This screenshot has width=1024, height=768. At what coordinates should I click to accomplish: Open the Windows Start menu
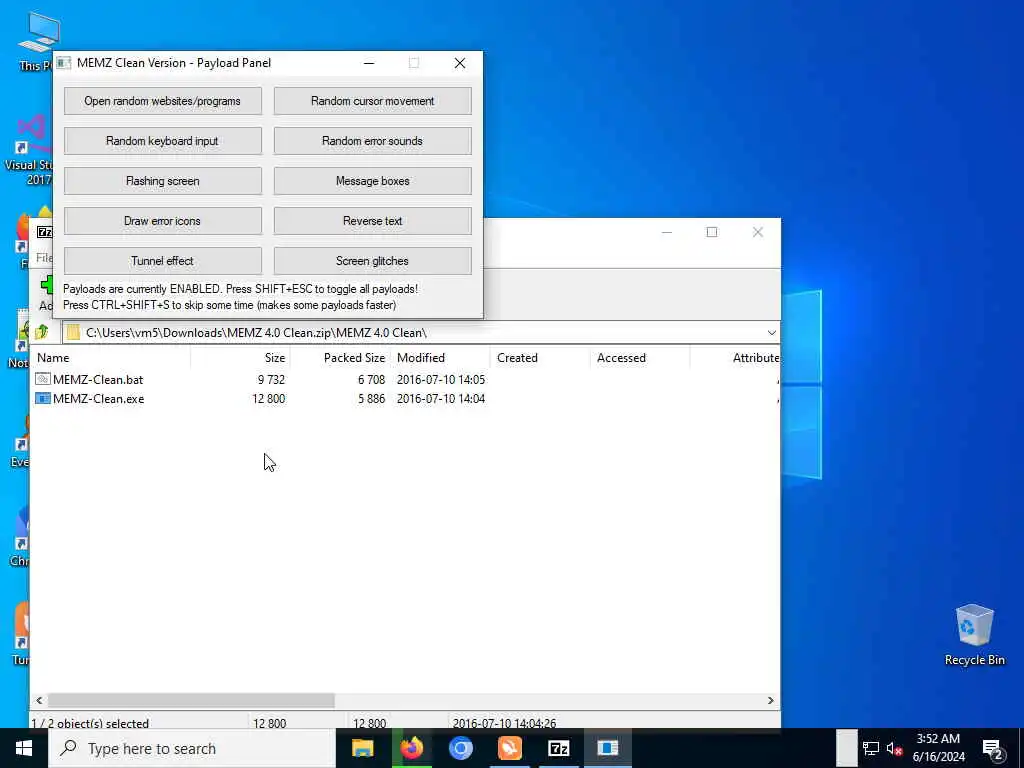[x=24, y=748]
